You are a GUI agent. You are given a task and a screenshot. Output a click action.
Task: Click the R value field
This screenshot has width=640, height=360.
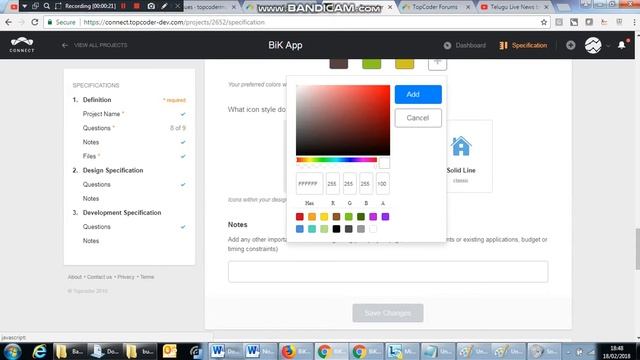point(332,184)
